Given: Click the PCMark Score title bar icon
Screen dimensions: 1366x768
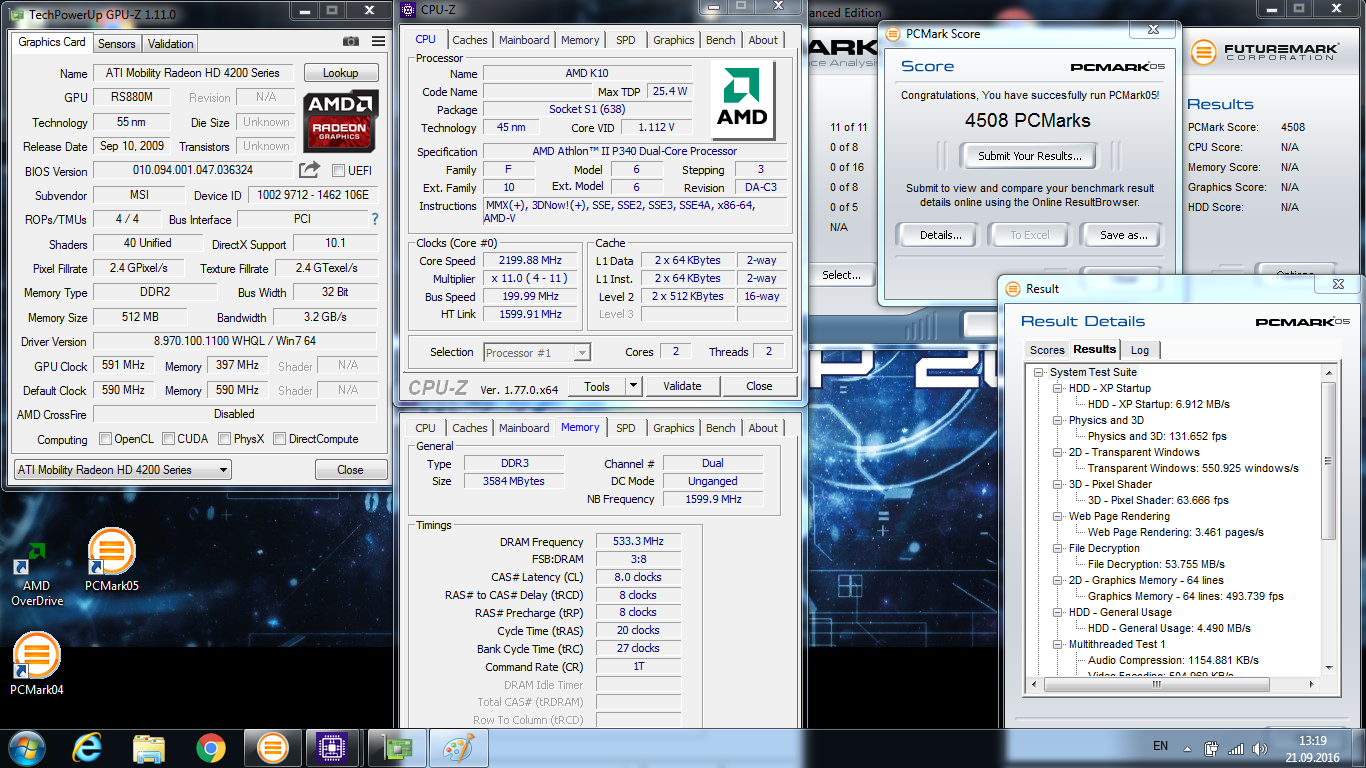Looking at the screenshot, I should point(891,33).
